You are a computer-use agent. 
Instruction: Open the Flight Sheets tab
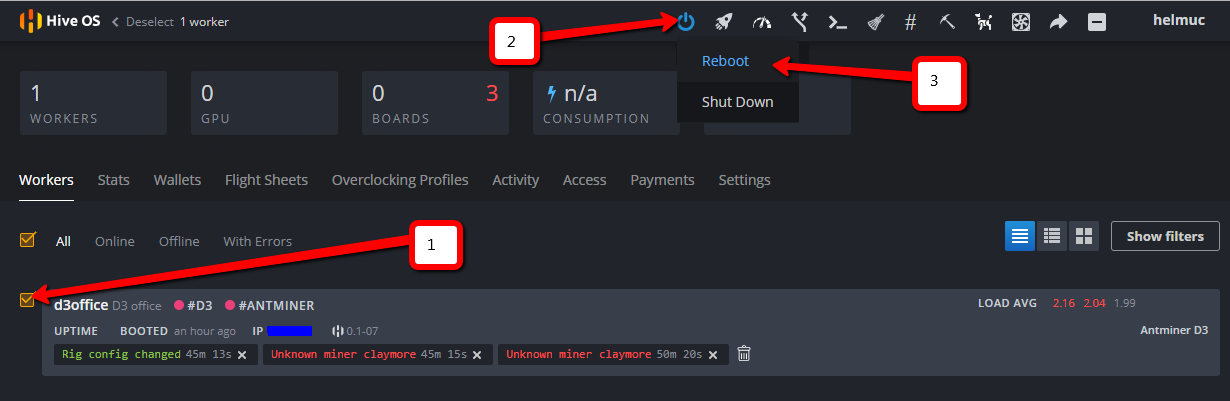pos(266,180)
